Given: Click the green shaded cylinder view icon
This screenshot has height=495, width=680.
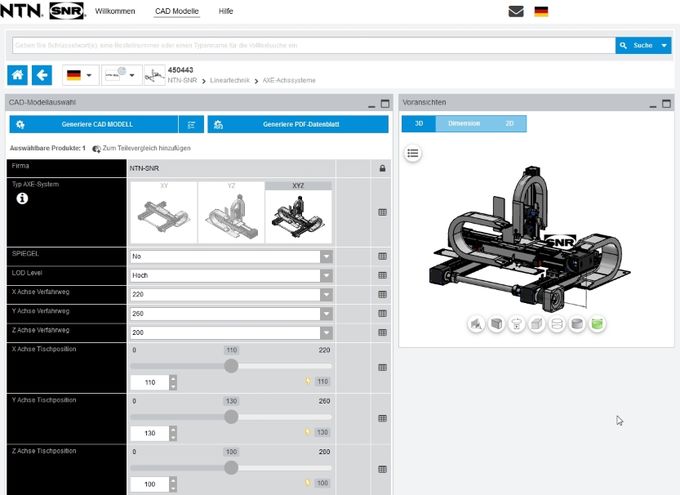Looking at the screenshot, I should click(597, 324).
